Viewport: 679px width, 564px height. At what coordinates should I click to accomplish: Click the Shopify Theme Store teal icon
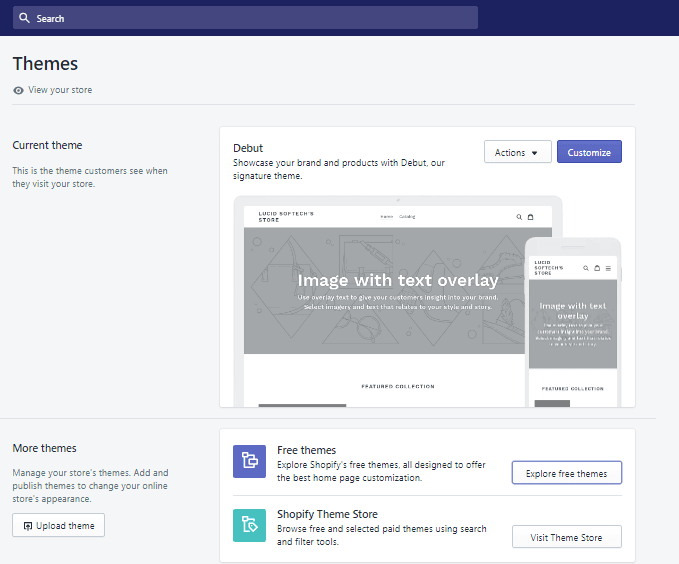point(249,525)
